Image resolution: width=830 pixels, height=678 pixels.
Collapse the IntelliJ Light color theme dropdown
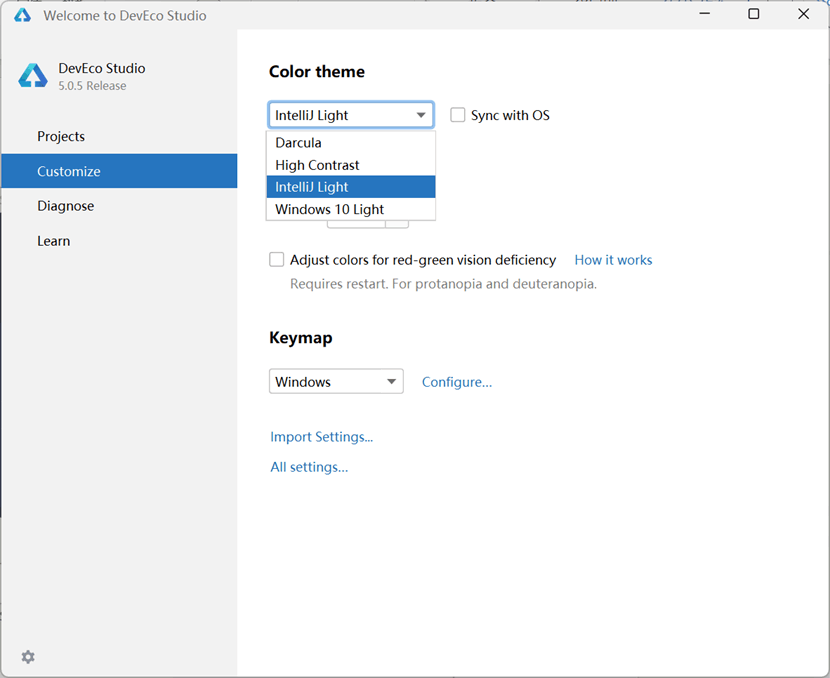[351, 115]
